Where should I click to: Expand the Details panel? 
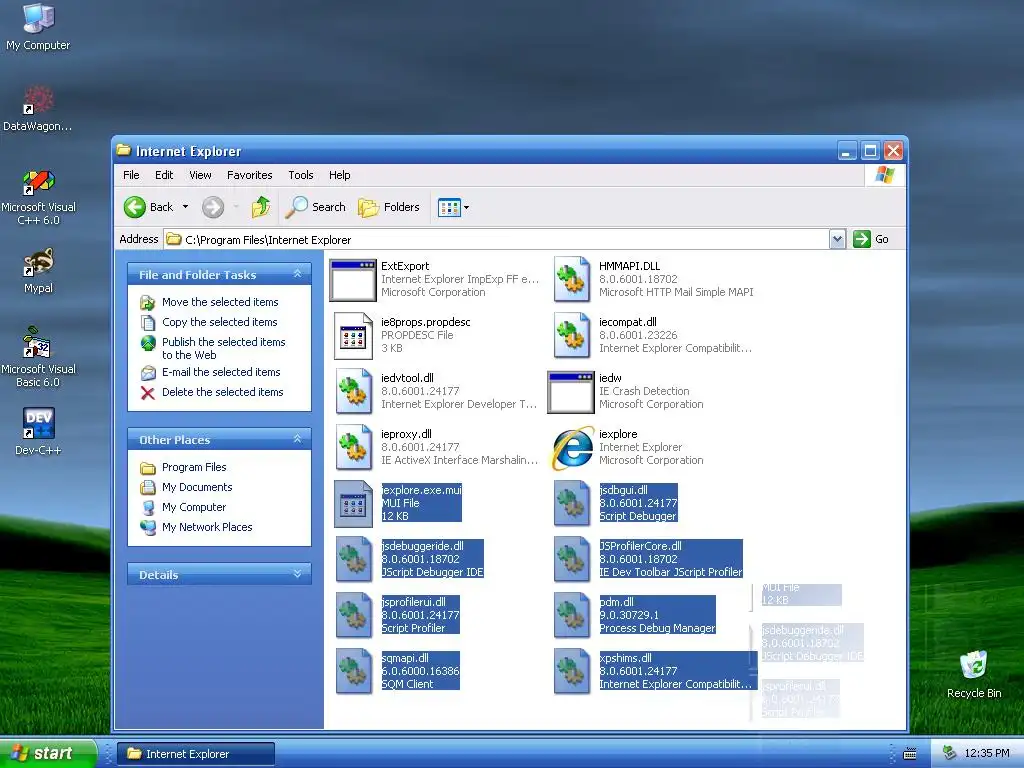[298, 574]
